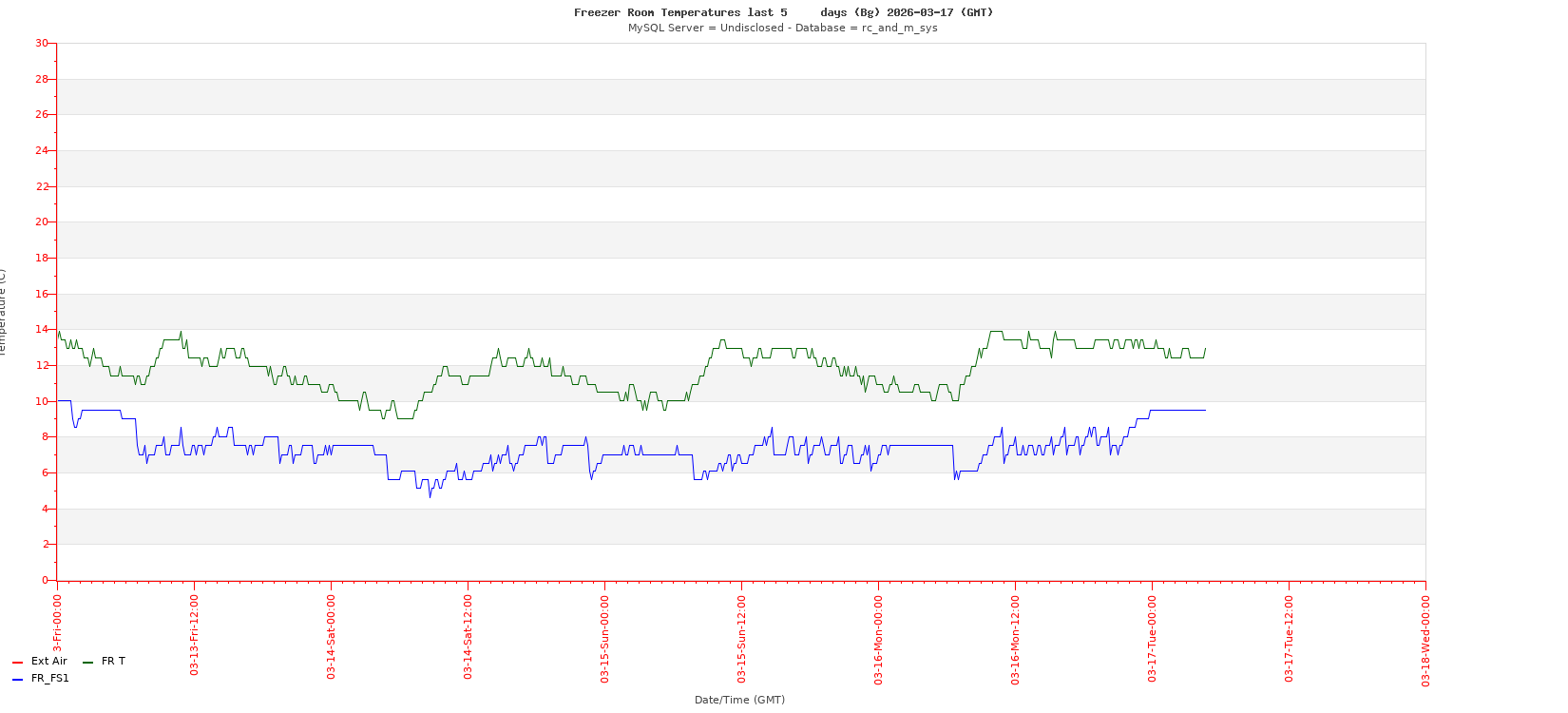Select the FR_FS1 legend label
Image resolution: width=1568 pixels, height=713 pixels.
coord(49,679)
